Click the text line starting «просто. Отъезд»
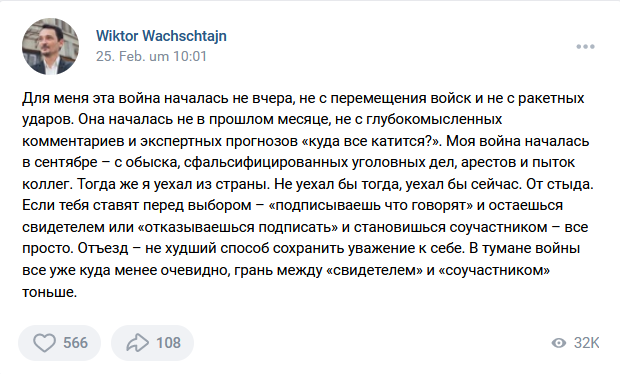The image size is (620, 374). tap(301, 249)
